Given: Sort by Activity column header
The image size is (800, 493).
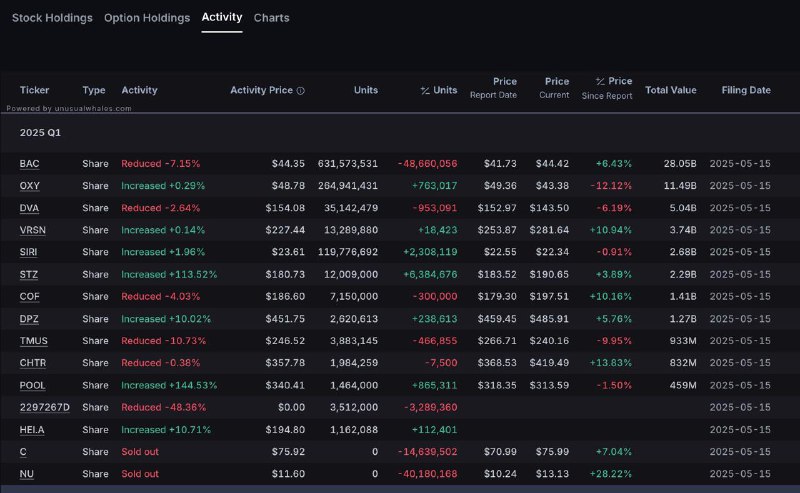Looking at the screenshot, I should [x=139, y=90].
